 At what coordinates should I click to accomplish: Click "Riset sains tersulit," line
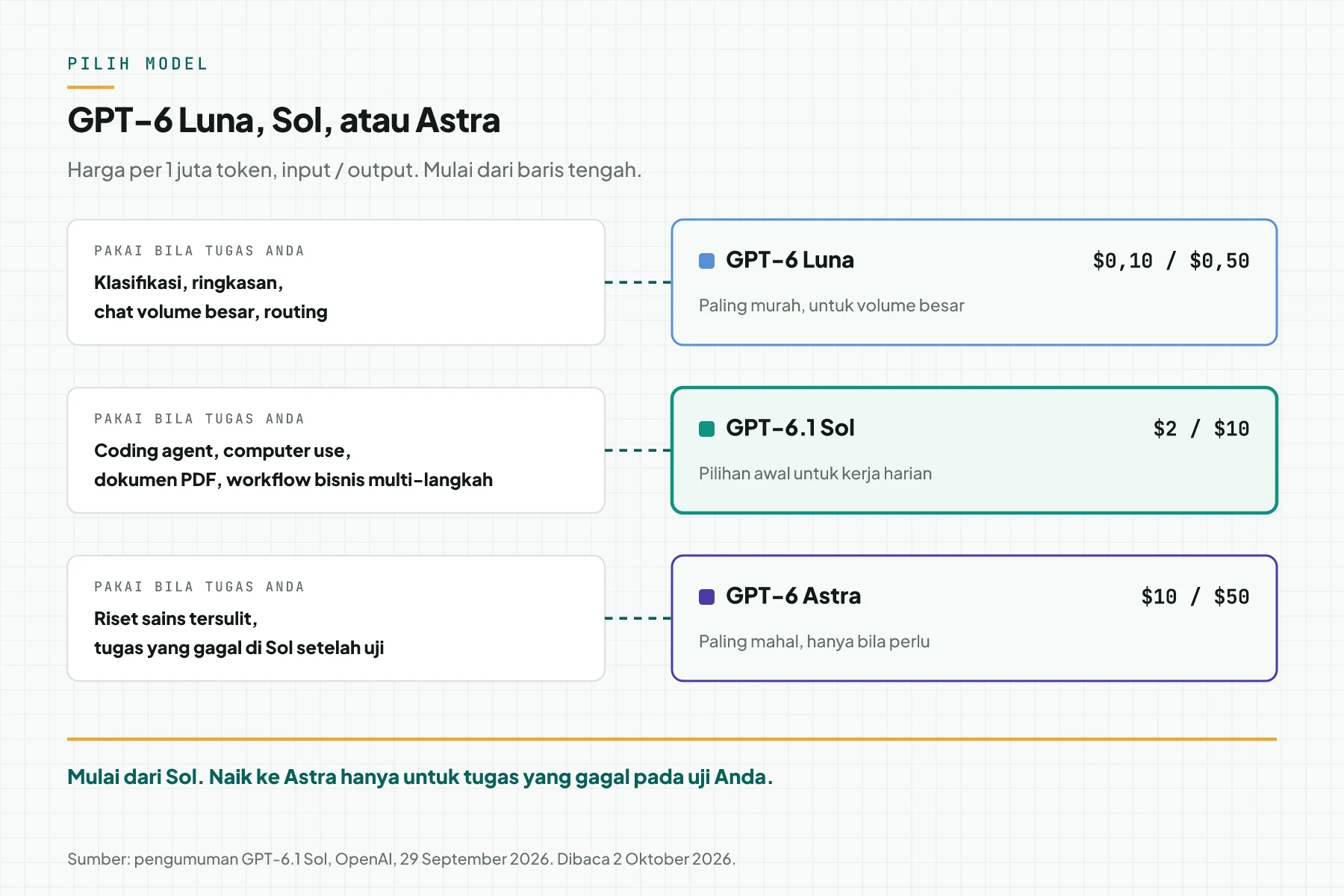pyautogui.click(x=175, y=619)
